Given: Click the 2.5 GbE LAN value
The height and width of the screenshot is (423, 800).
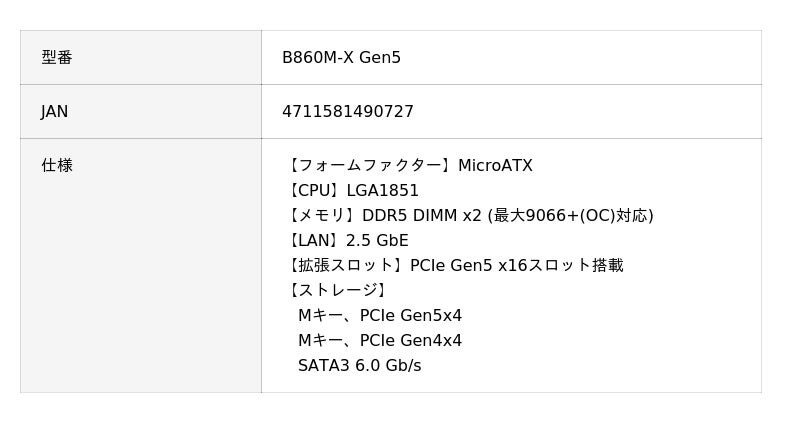Looking at the screenshot, I should click(377, 241).
